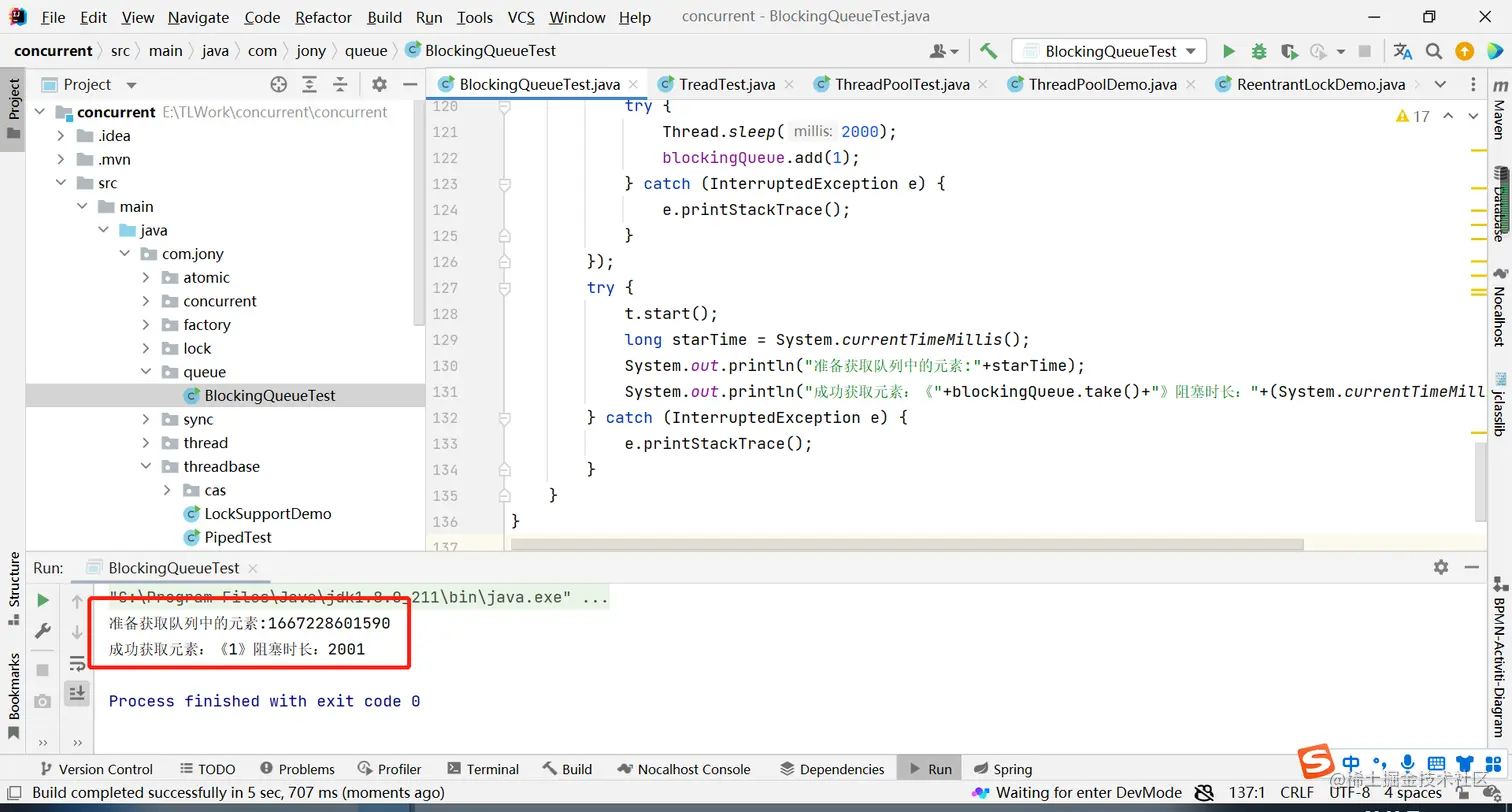Expand the atomic package
The image size is (1512, 812).
pyautogui.click(x=146, y=277)
